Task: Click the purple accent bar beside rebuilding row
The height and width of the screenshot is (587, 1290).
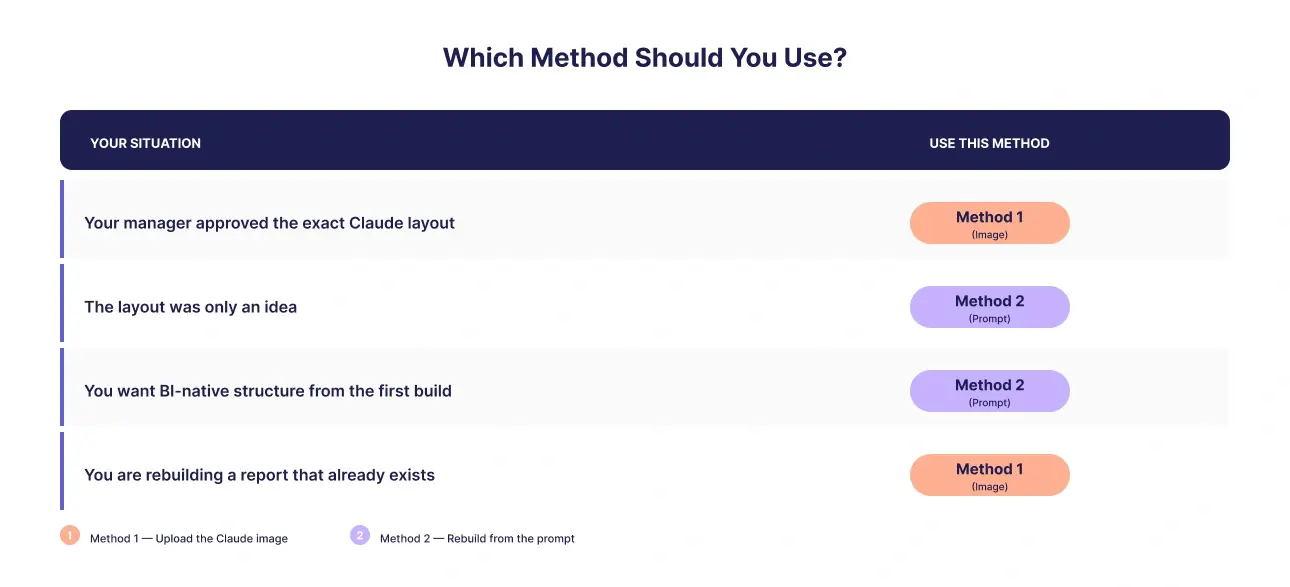Action: pos(62,471)
